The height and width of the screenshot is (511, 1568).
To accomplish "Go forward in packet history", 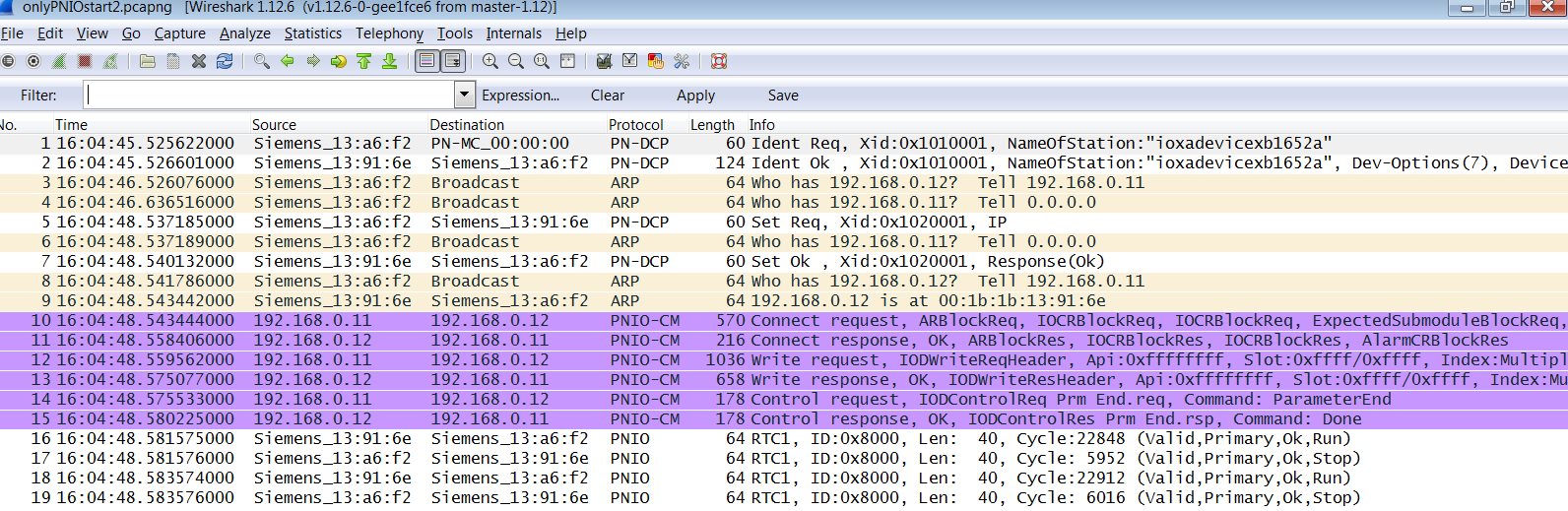I will (x=313, y=61).
